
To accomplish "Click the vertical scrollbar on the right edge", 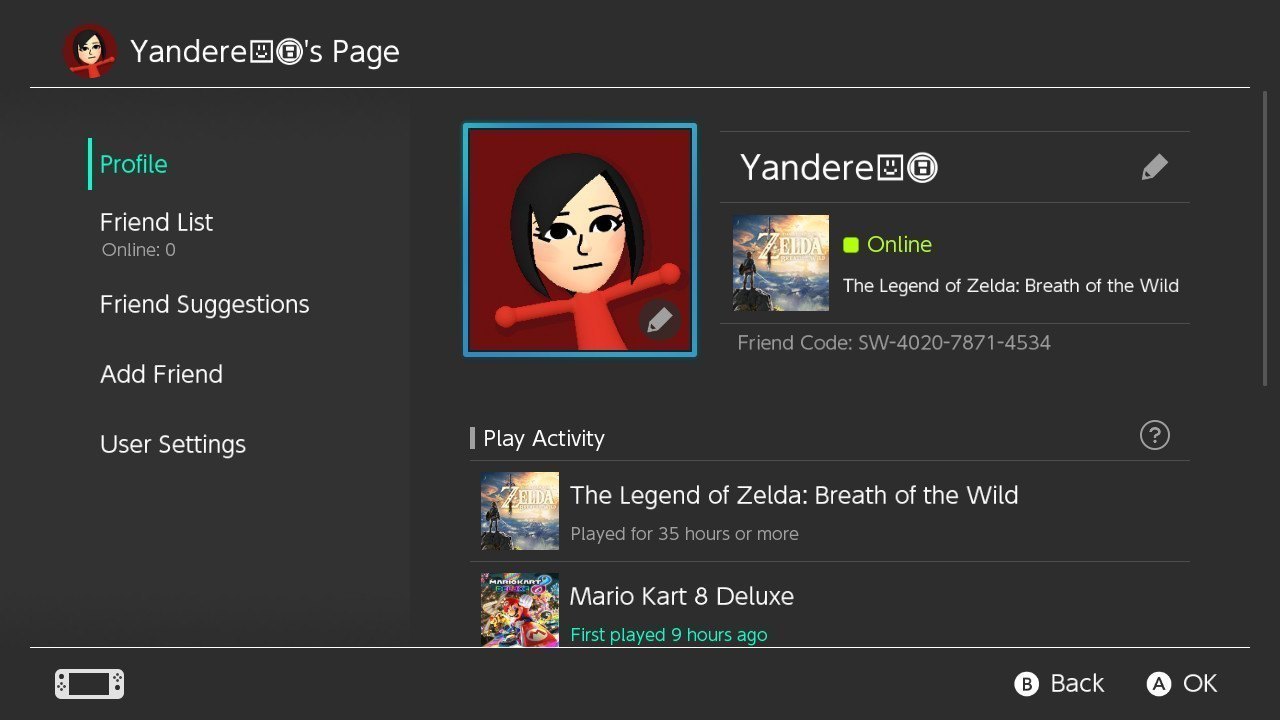I will [x=1266, y=239].
